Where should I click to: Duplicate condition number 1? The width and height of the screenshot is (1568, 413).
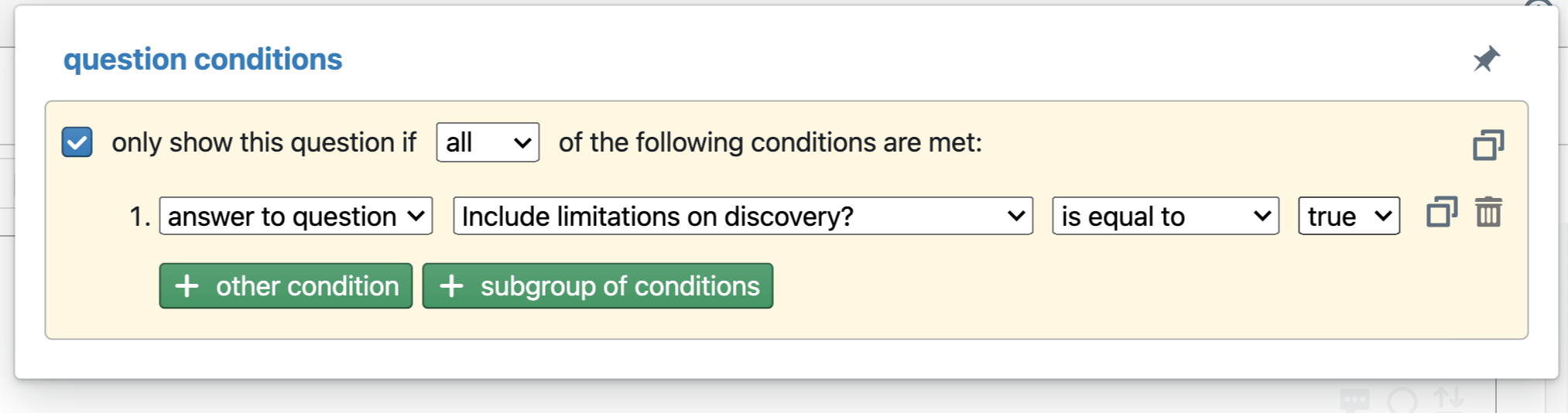(x=1441, y=212)
